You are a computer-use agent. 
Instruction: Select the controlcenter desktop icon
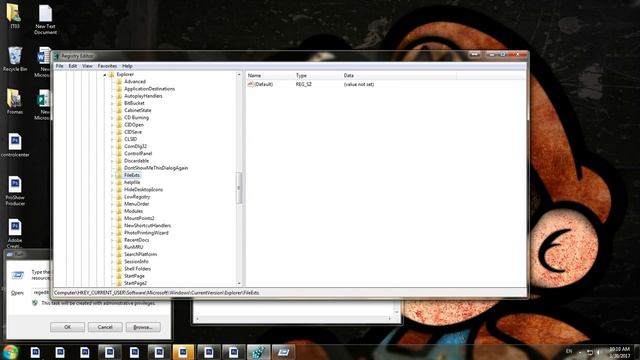coord(15,145)
